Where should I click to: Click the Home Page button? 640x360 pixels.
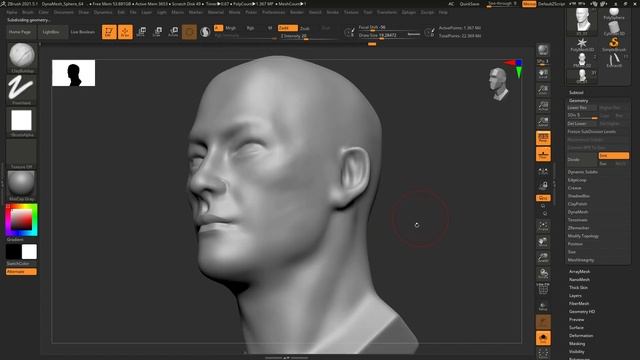tap(20, 32)
